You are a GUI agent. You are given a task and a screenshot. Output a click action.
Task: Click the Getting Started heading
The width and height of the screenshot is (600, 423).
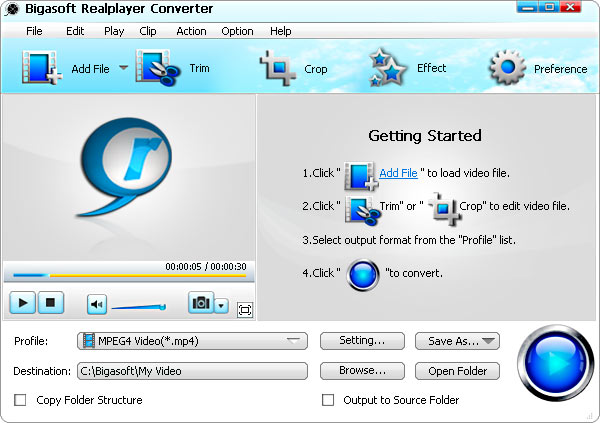click(425, 136)
